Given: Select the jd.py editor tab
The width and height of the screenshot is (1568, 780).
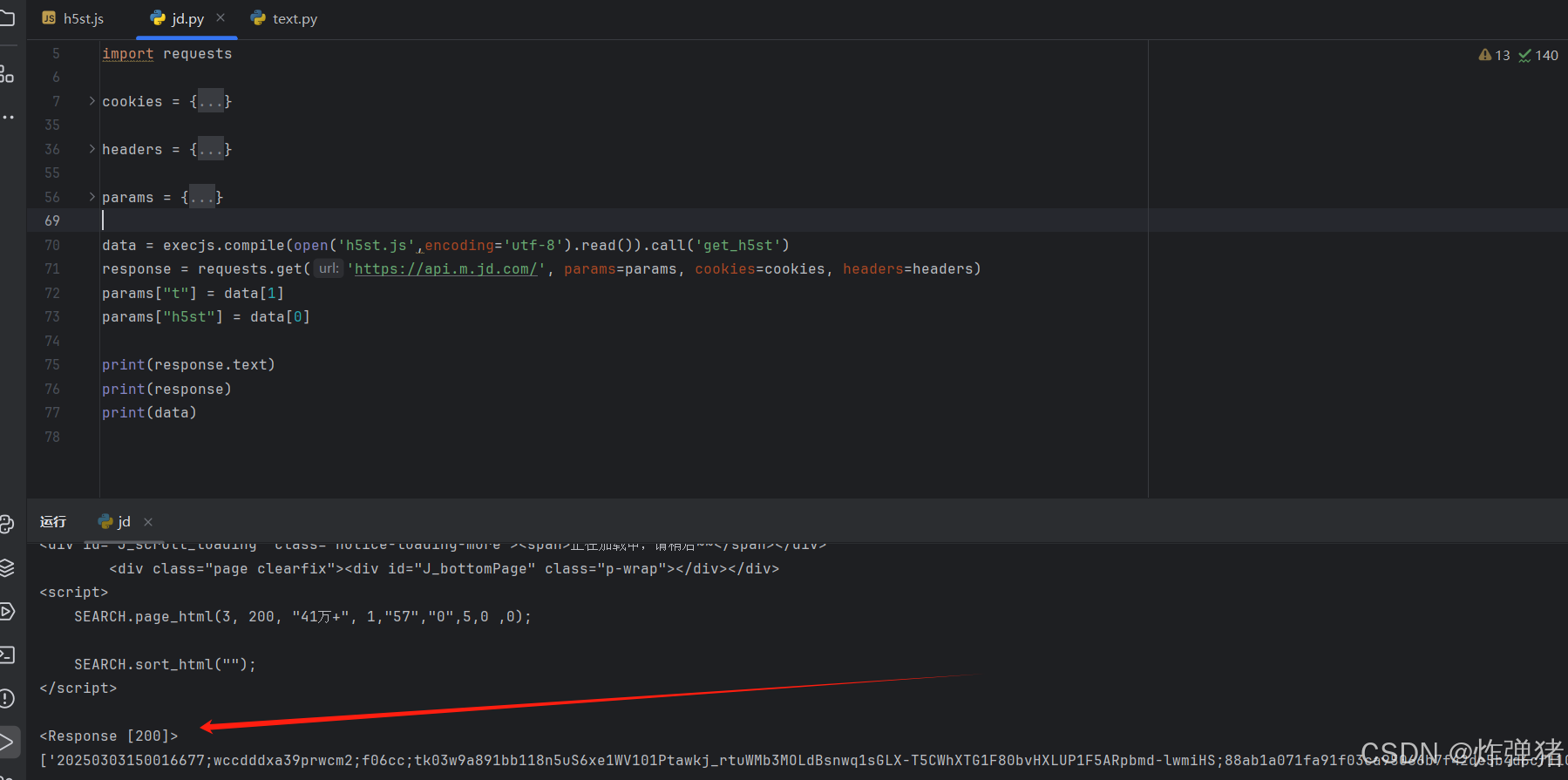Looking at the screenshot, I should (187, 18).
